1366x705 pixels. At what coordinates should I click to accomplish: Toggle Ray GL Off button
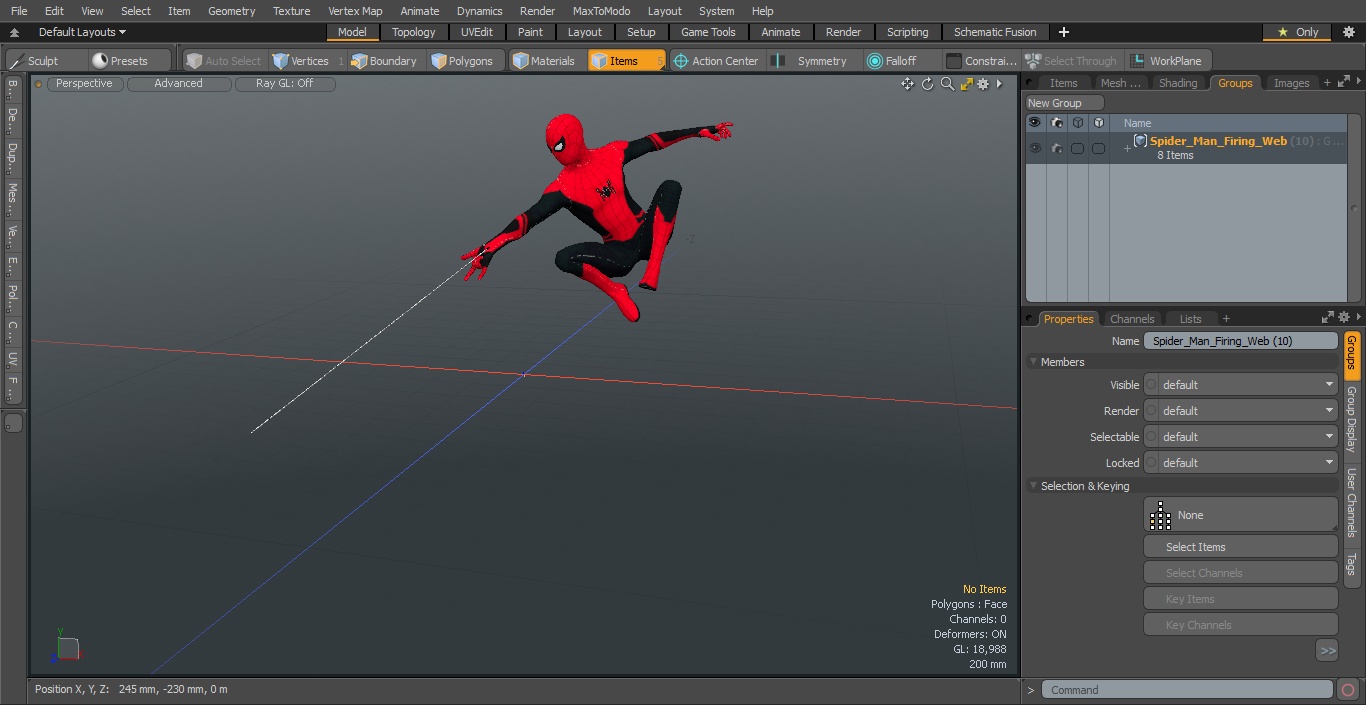pos(285,84)
